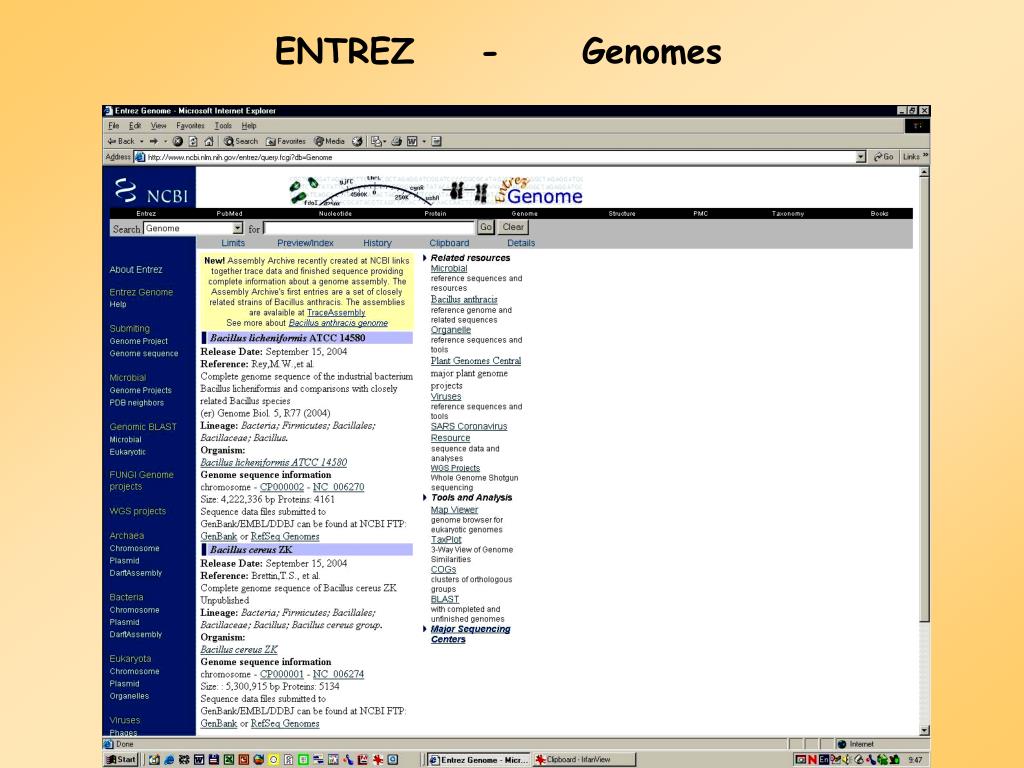Go to the Home page icon

click(209, 141)
